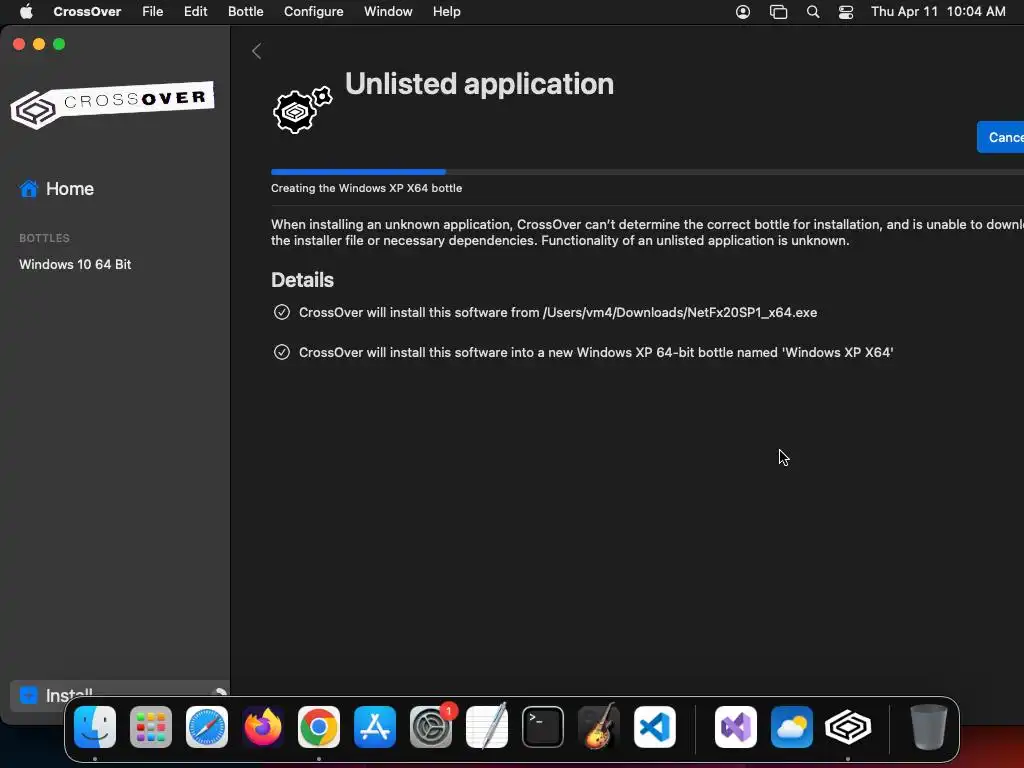Open Visual Studio Code from the dock
This screenshot has height=768, width=1024.
pyautogui.click(x=654, y=727)
